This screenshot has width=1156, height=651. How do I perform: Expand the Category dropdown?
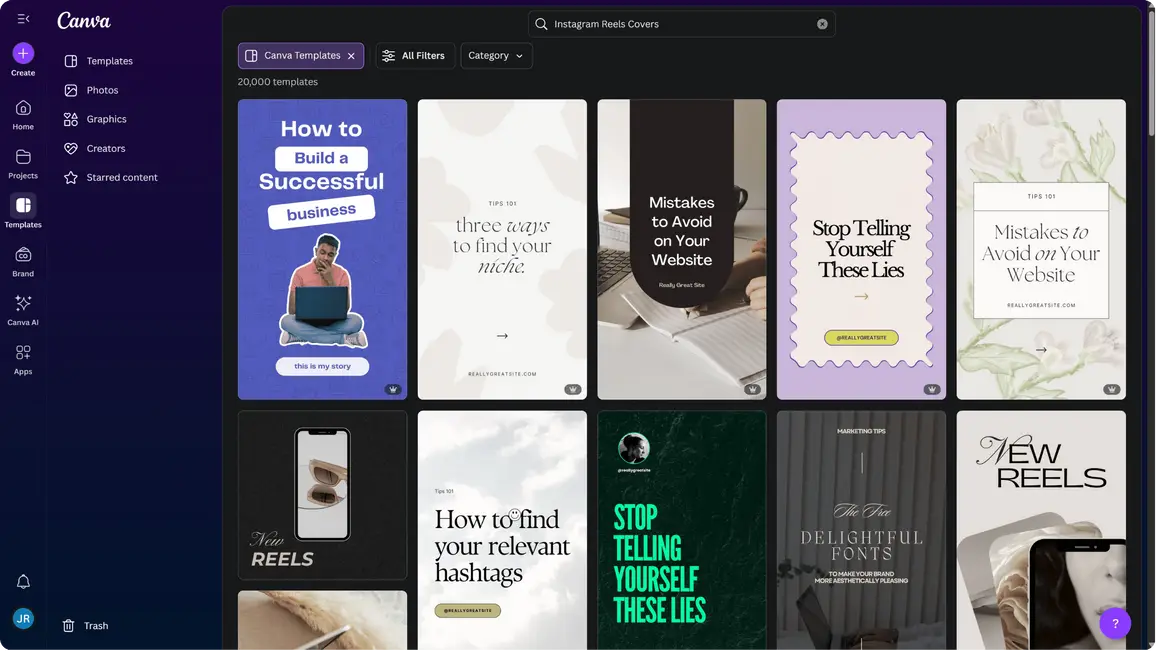[496, 56]
